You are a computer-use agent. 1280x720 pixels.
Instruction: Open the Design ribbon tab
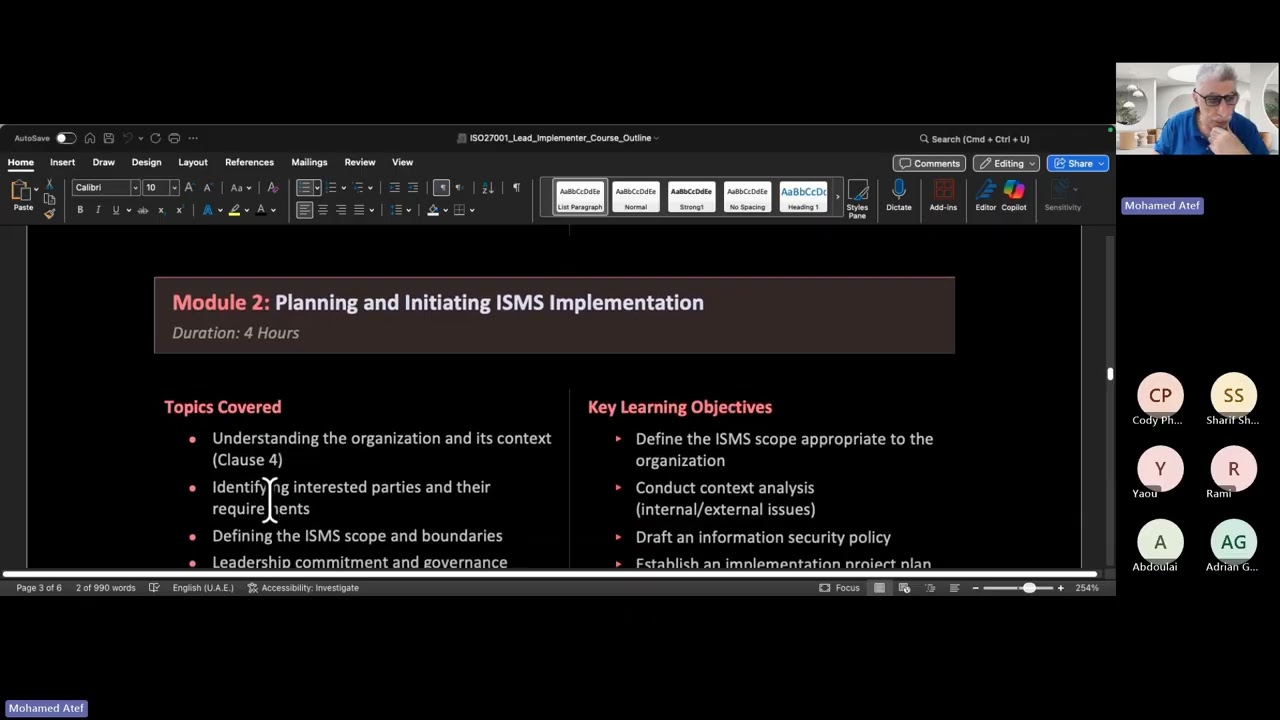[146, 162]
